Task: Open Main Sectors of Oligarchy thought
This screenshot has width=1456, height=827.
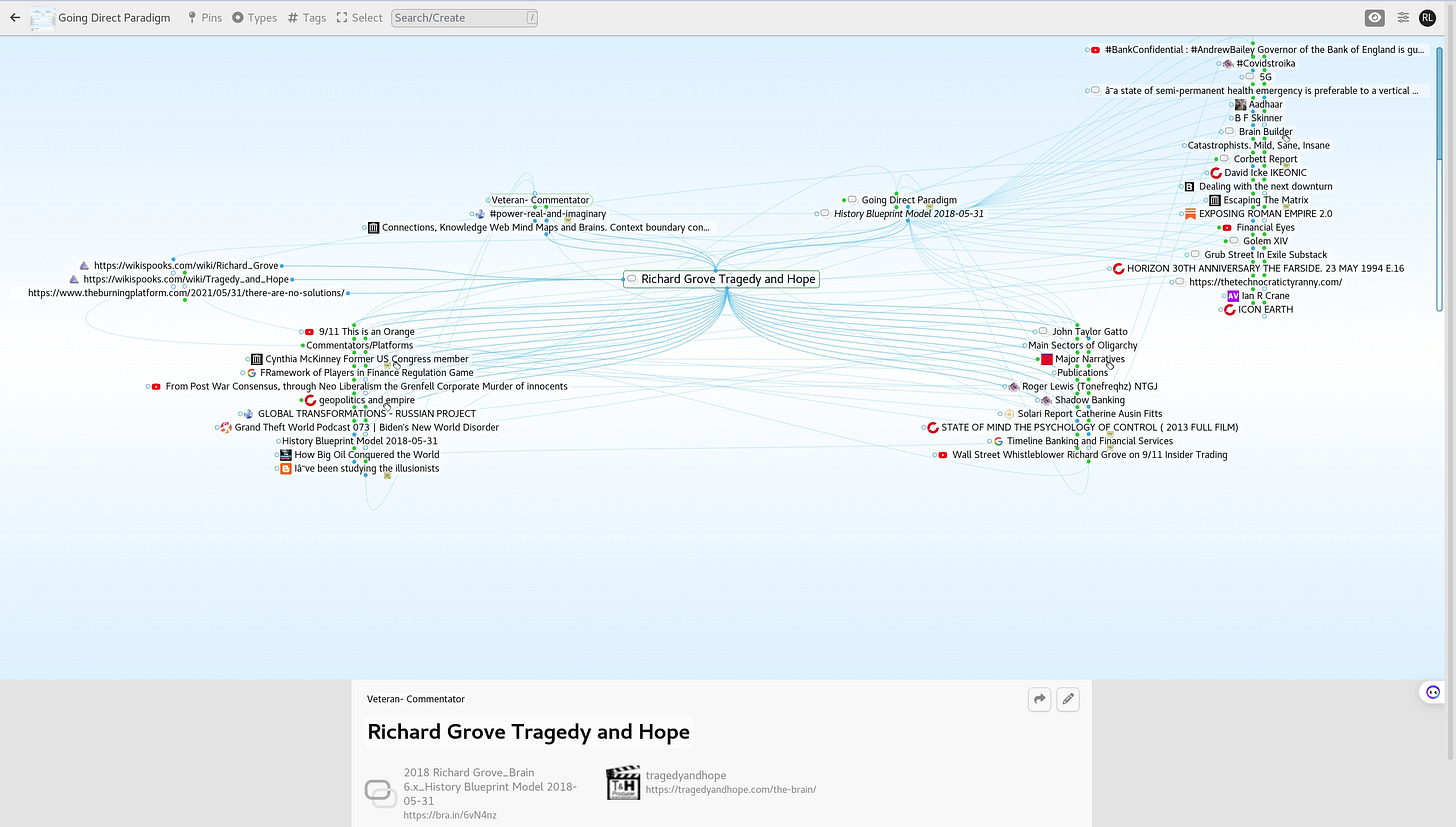Action: pos(1082,346)
